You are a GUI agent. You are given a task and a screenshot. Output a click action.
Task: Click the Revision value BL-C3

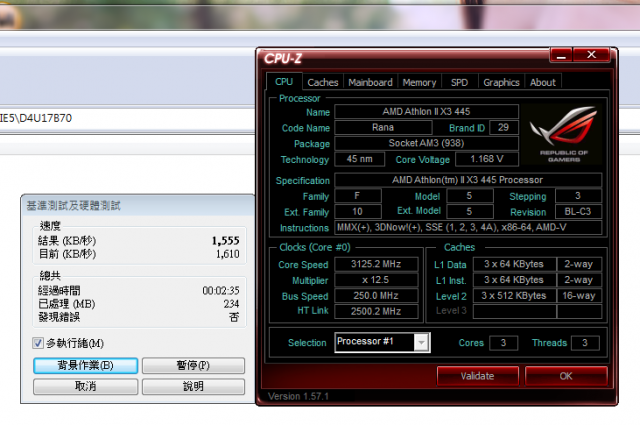(578, 211)
